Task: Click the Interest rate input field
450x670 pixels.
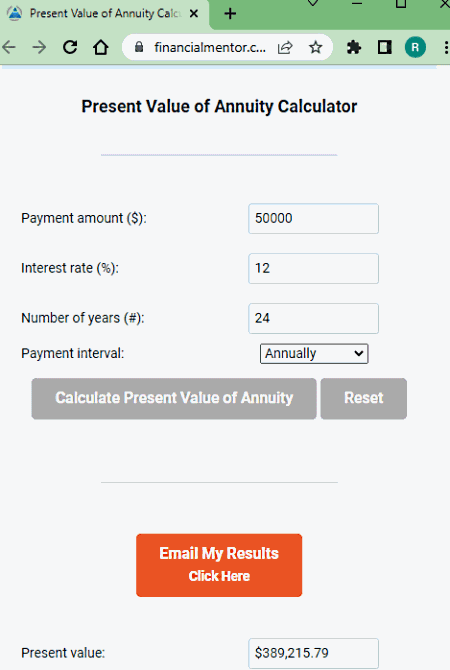Action: (x=313, y=268)
